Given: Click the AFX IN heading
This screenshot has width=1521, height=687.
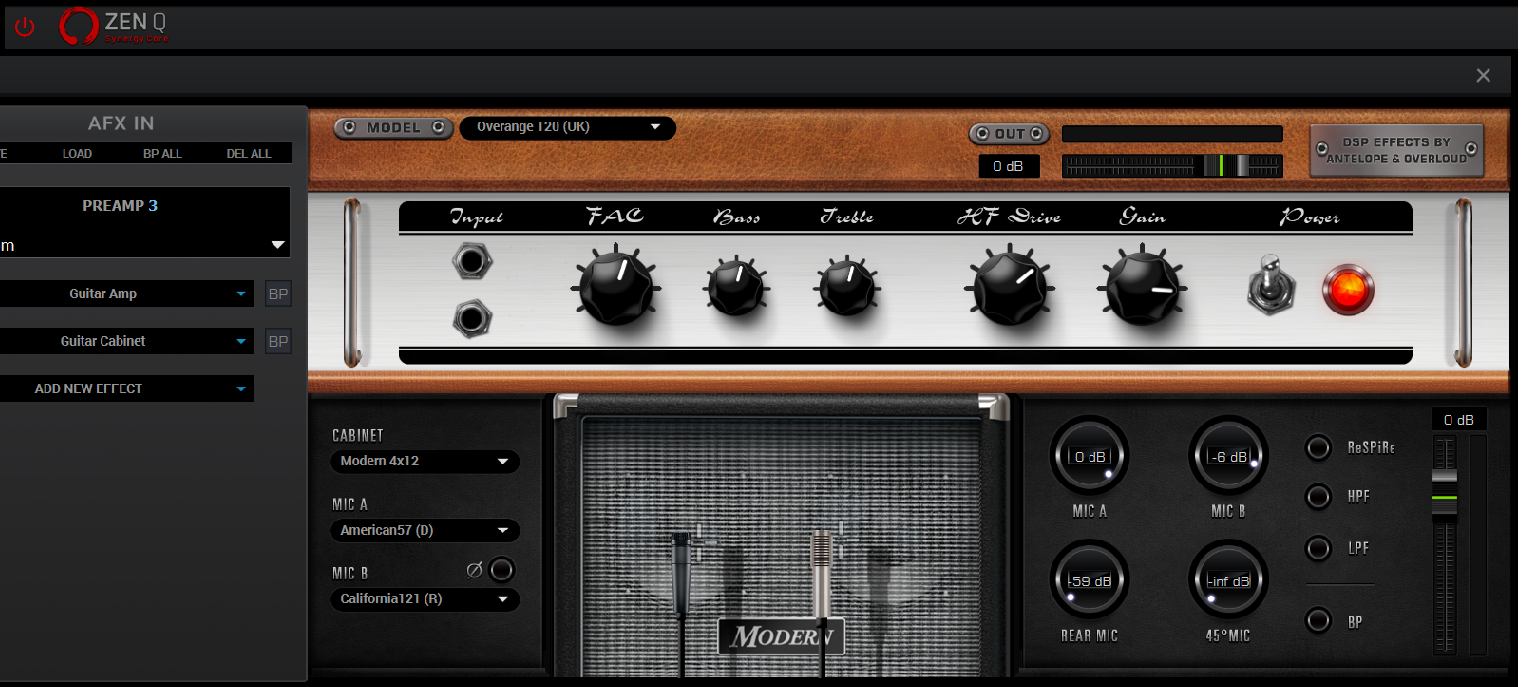Looking at the screenshot, I should [121, 124].
